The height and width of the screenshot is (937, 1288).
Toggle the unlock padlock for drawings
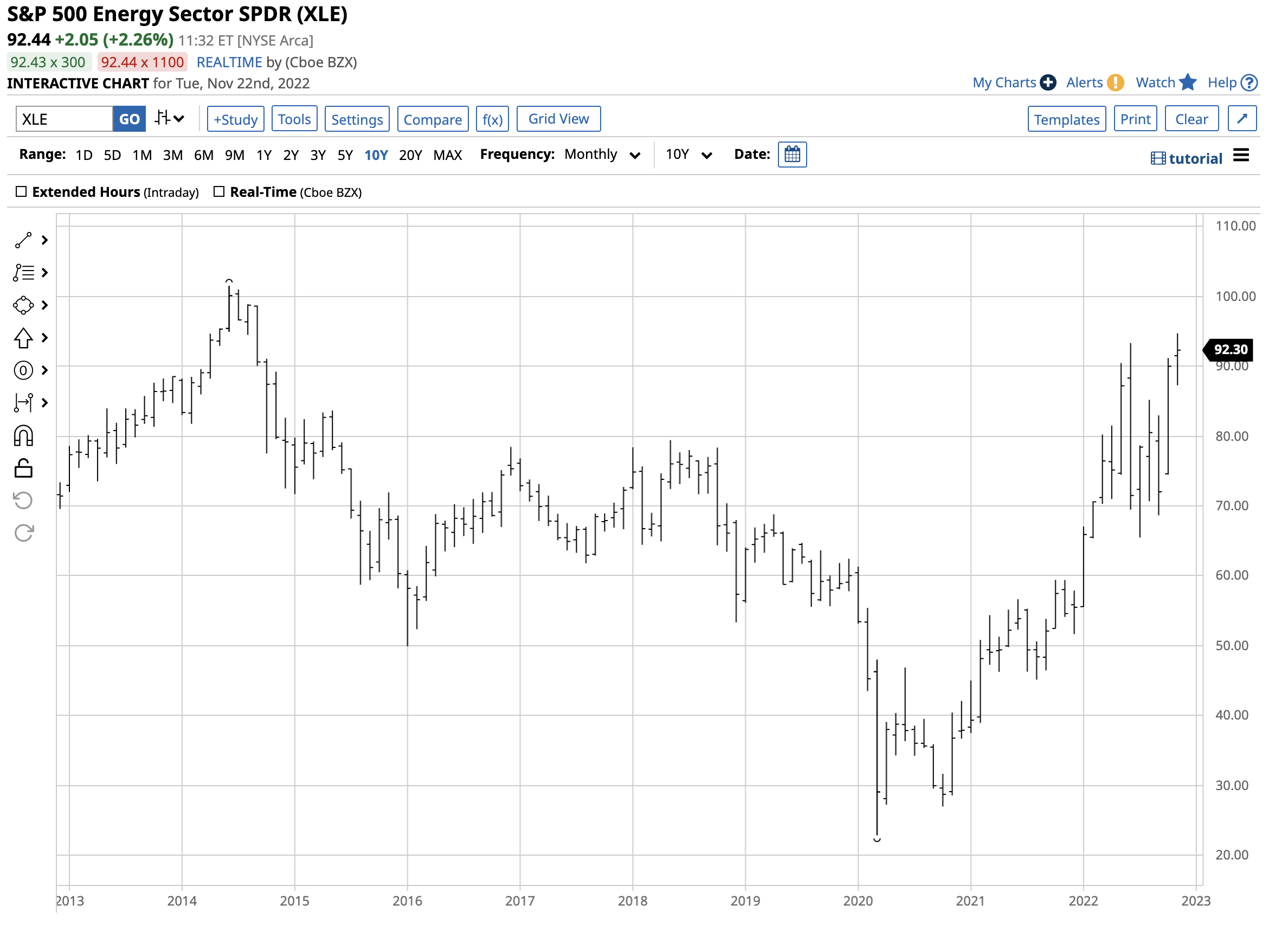tap(23, 468)
